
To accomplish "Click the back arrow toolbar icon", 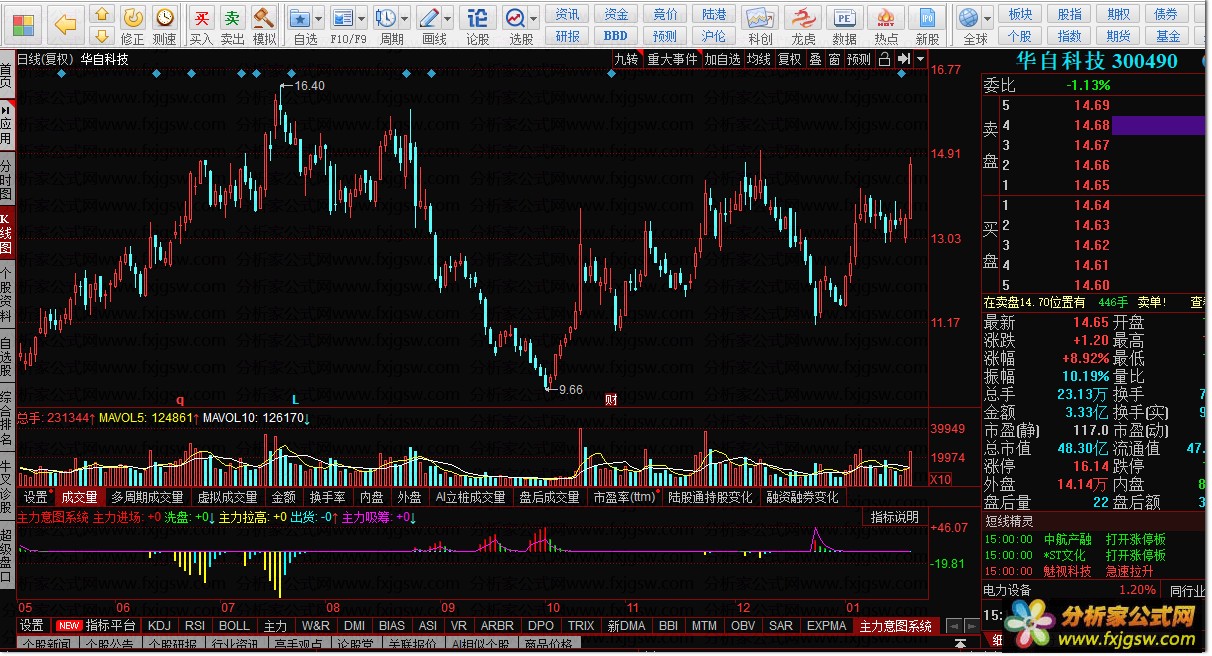I will (x=66, y=24).
